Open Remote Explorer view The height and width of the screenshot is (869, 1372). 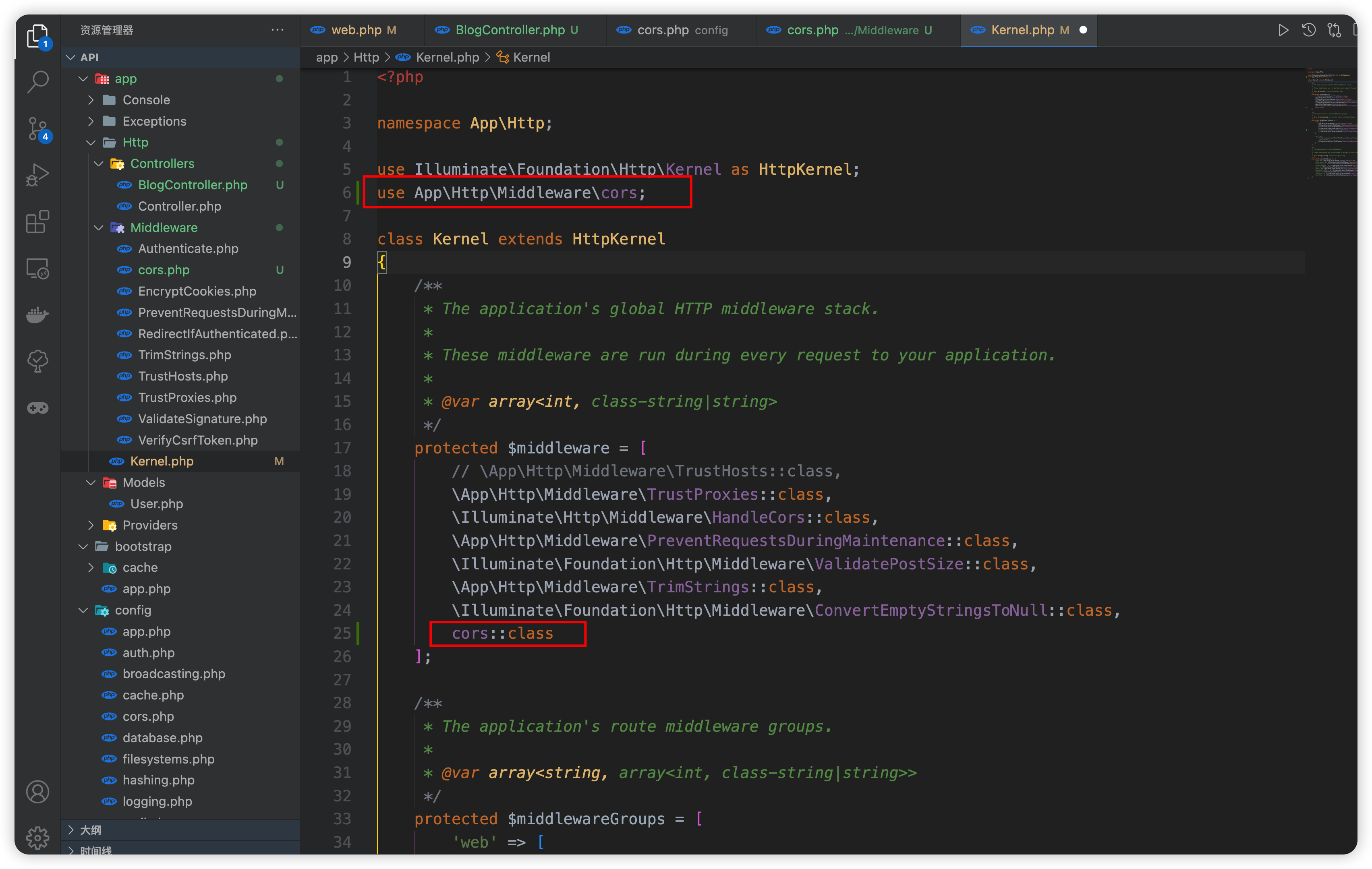37,268
